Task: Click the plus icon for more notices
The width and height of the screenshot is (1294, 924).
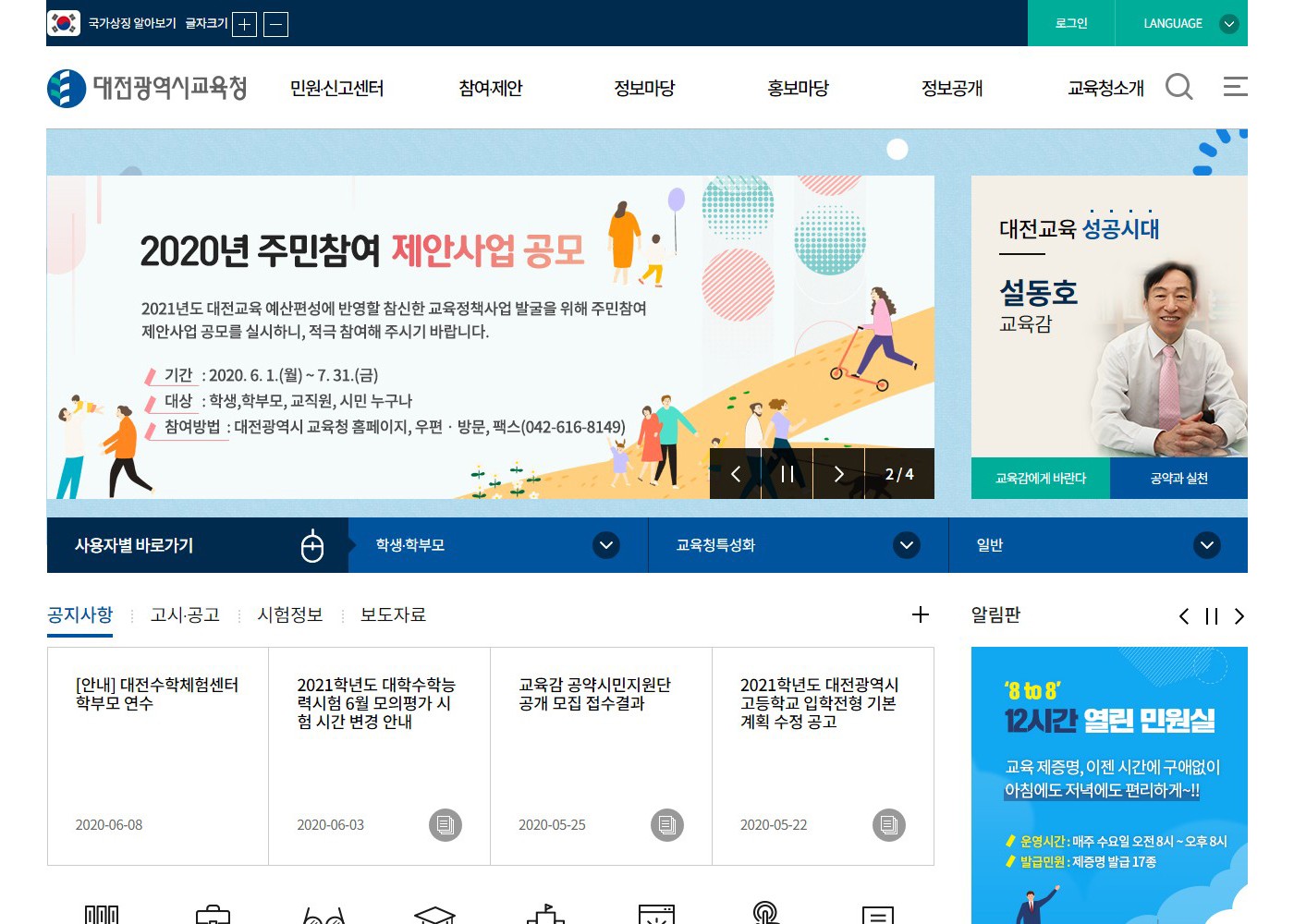Action: (920, 614)
